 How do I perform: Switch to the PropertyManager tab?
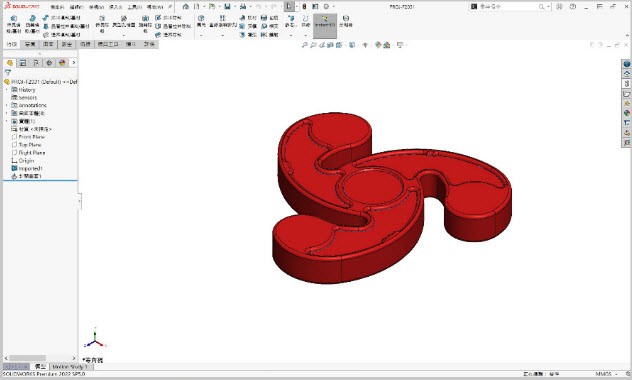23,63
